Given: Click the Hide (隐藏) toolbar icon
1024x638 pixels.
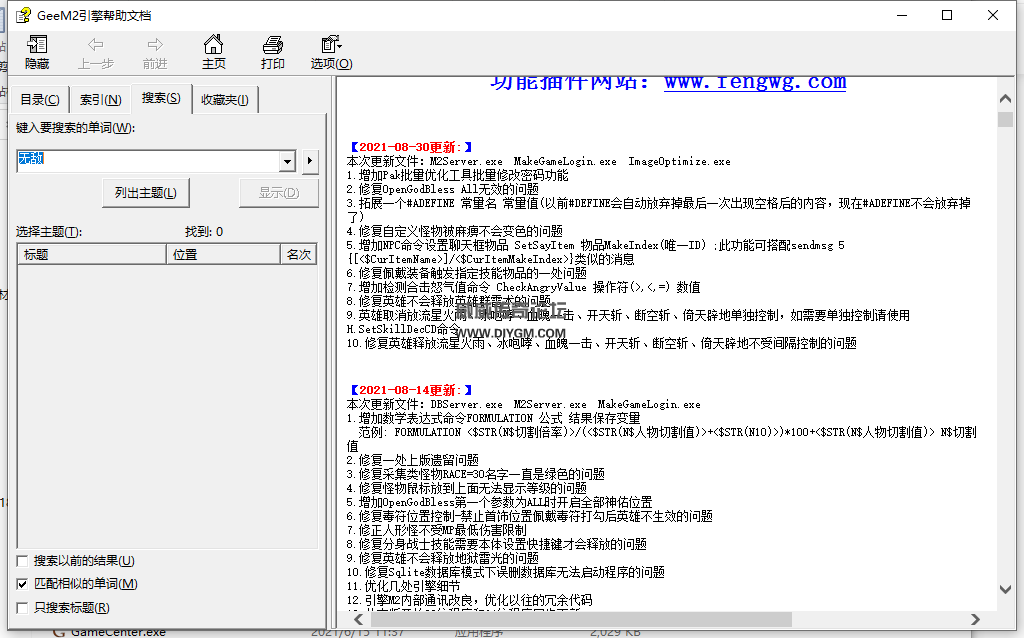Looking at the screenshot, I should [x=37, y=52].
